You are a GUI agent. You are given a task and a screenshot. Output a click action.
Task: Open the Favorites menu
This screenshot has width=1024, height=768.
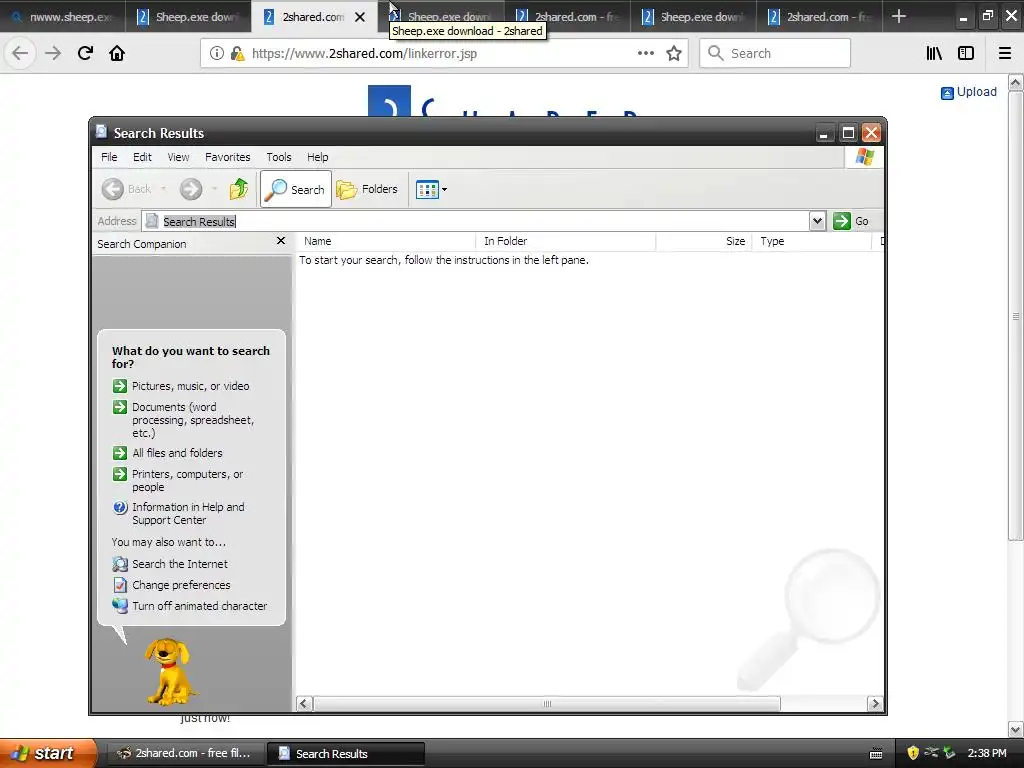227,157
